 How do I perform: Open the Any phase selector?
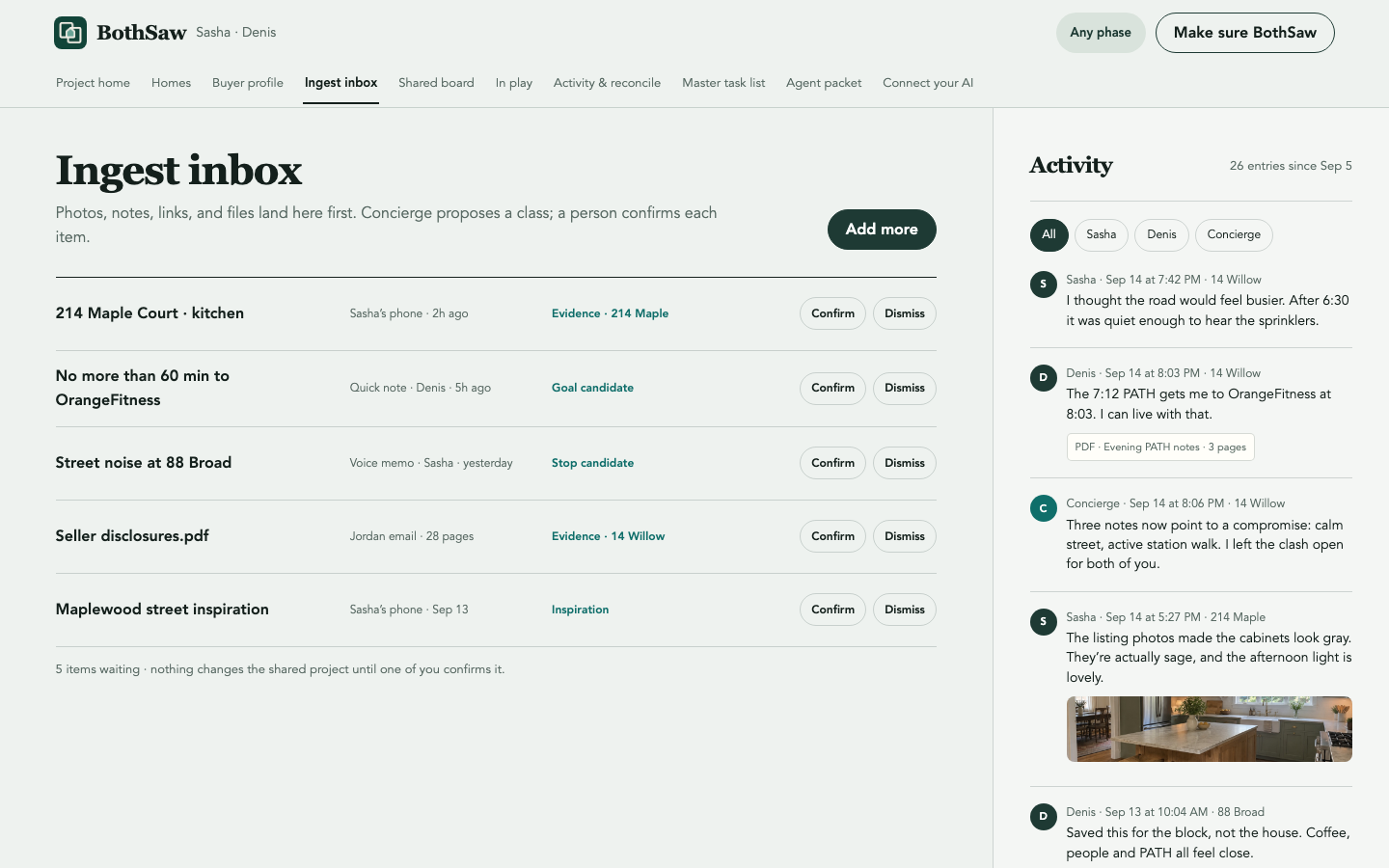[1101, 33]
